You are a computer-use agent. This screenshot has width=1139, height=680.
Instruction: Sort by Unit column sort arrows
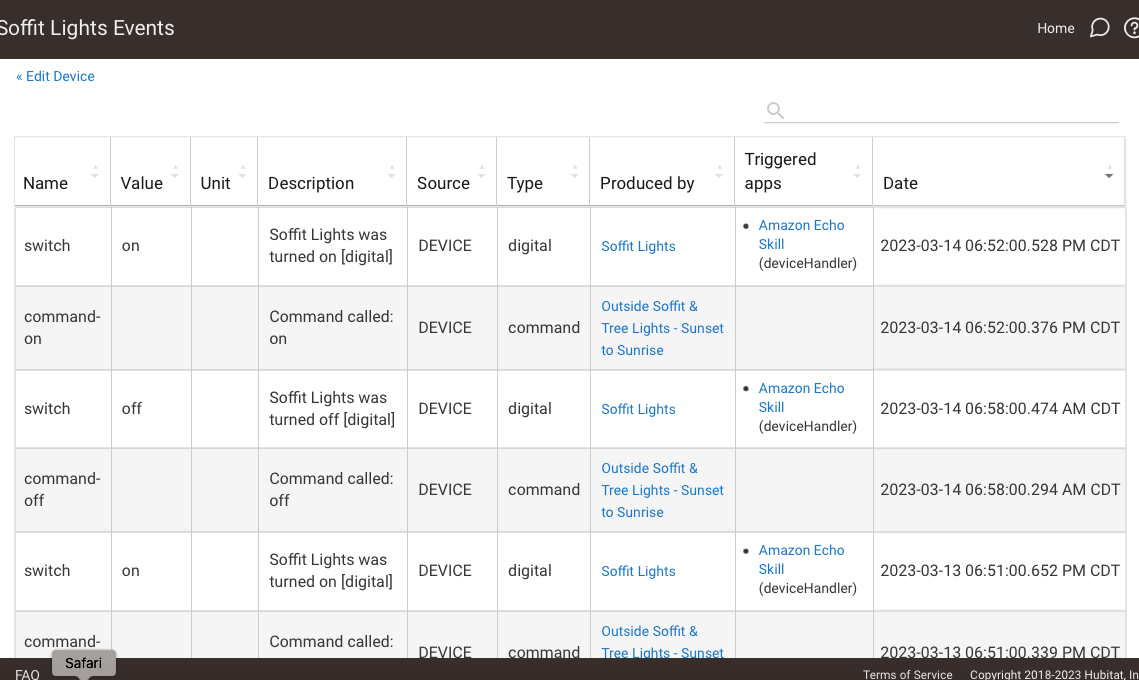click(x=243, y=172)
